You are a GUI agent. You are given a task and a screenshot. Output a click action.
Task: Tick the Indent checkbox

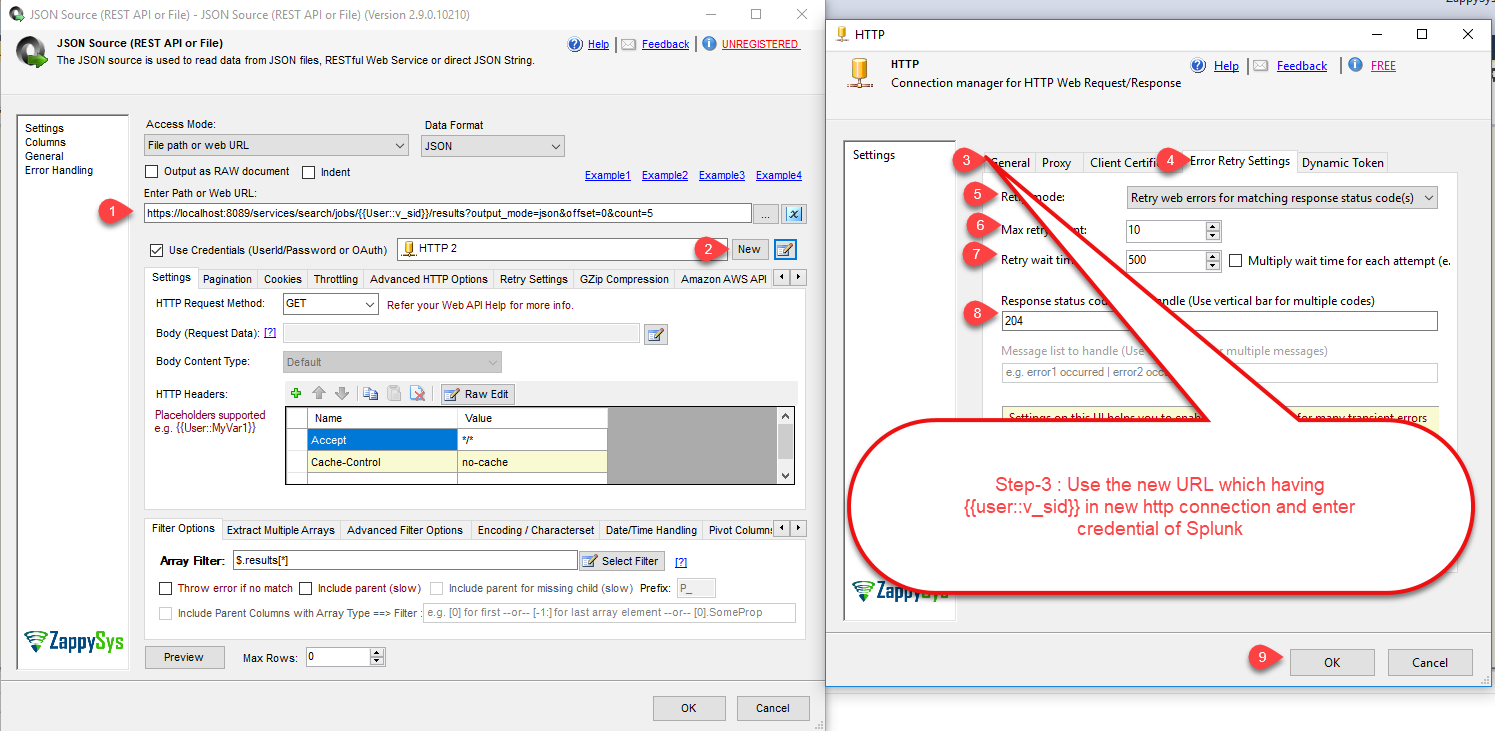[309, 172]
